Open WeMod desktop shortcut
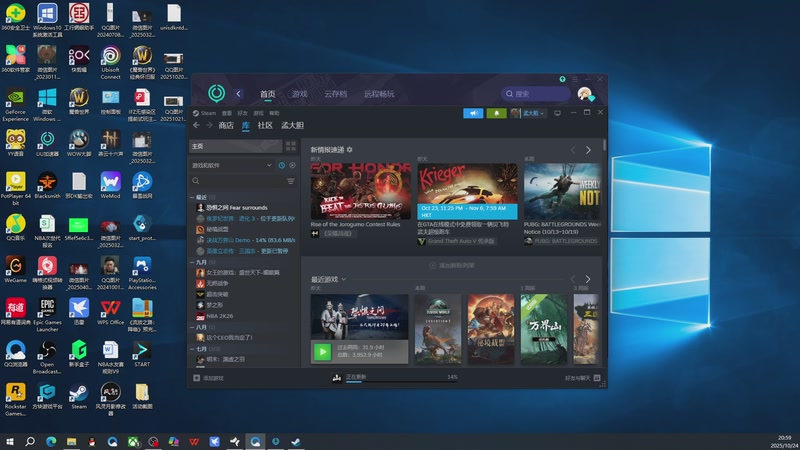This screenshot has width=800, height=450. tap(110, 185)
